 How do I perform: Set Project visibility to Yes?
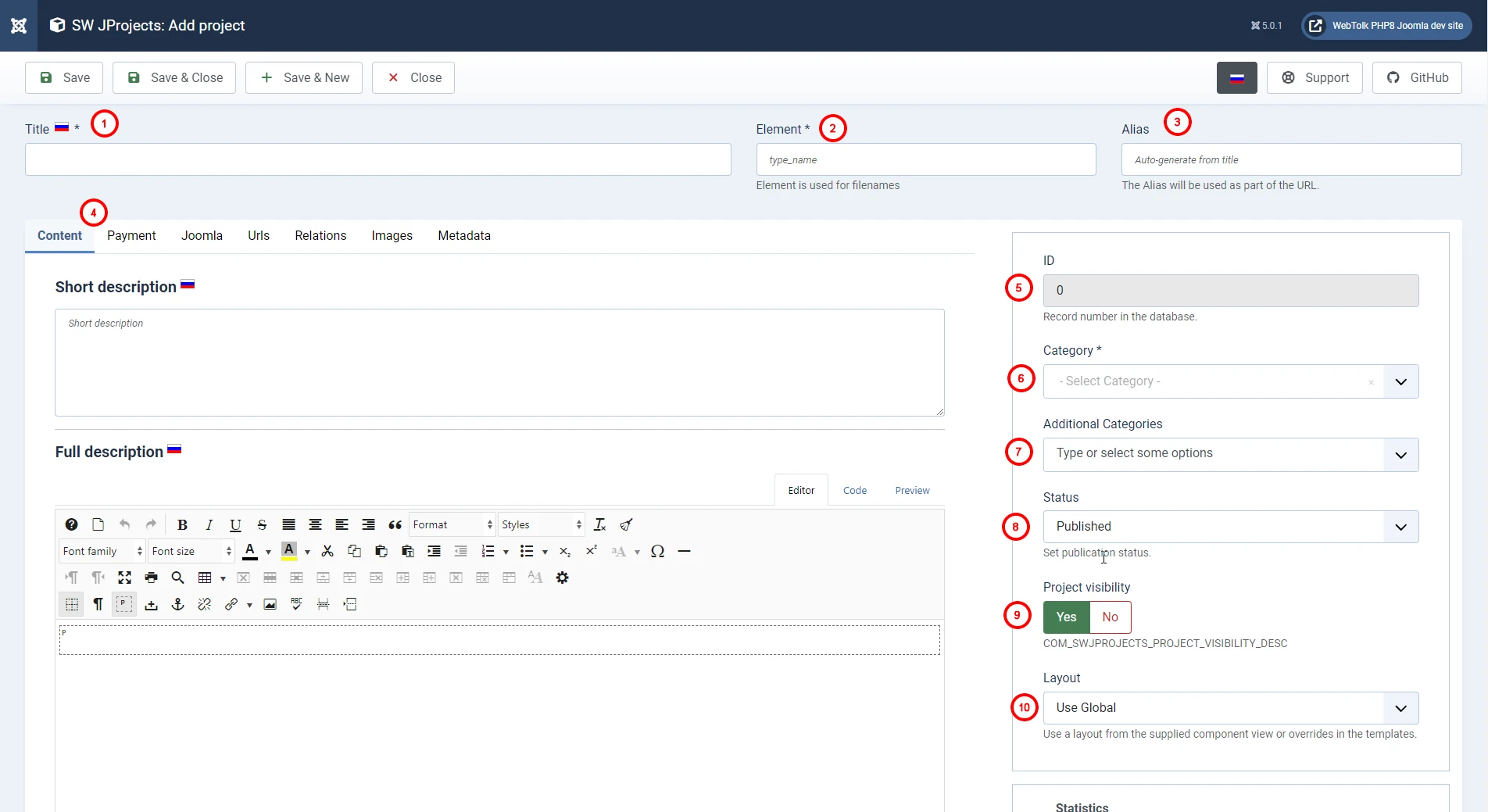click(x=1066, y=617)
